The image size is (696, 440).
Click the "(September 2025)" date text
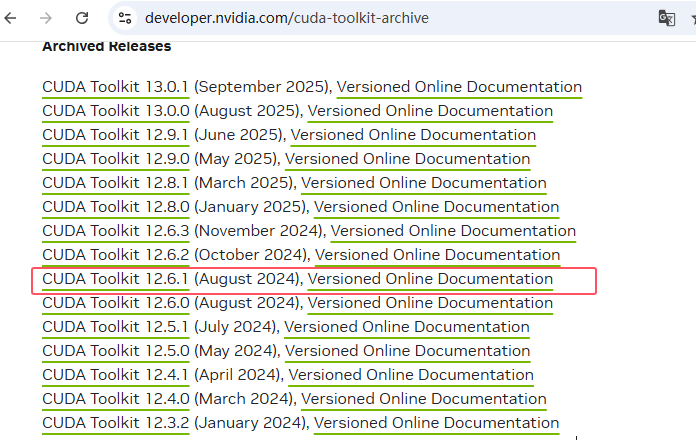pyautogui.click(x=261, y=87)
